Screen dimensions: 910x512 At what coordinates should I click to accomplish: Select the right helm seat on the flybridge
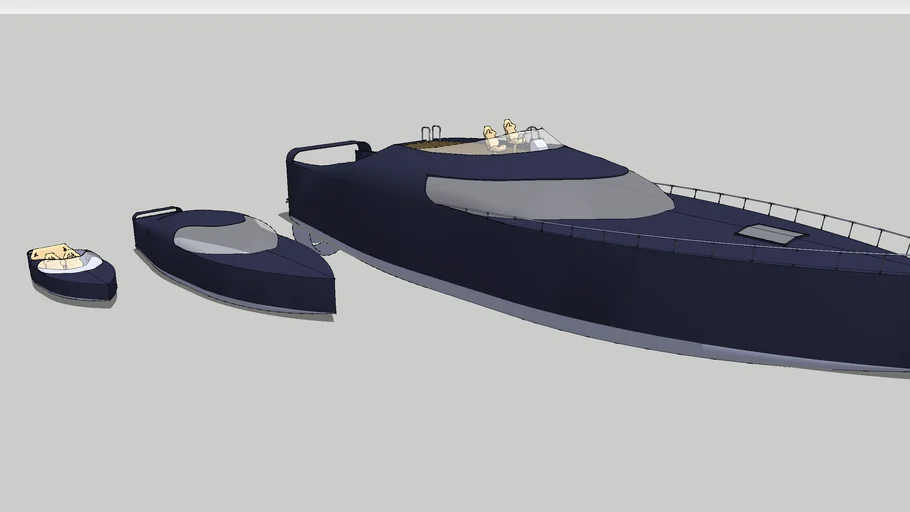coord(510,129)
